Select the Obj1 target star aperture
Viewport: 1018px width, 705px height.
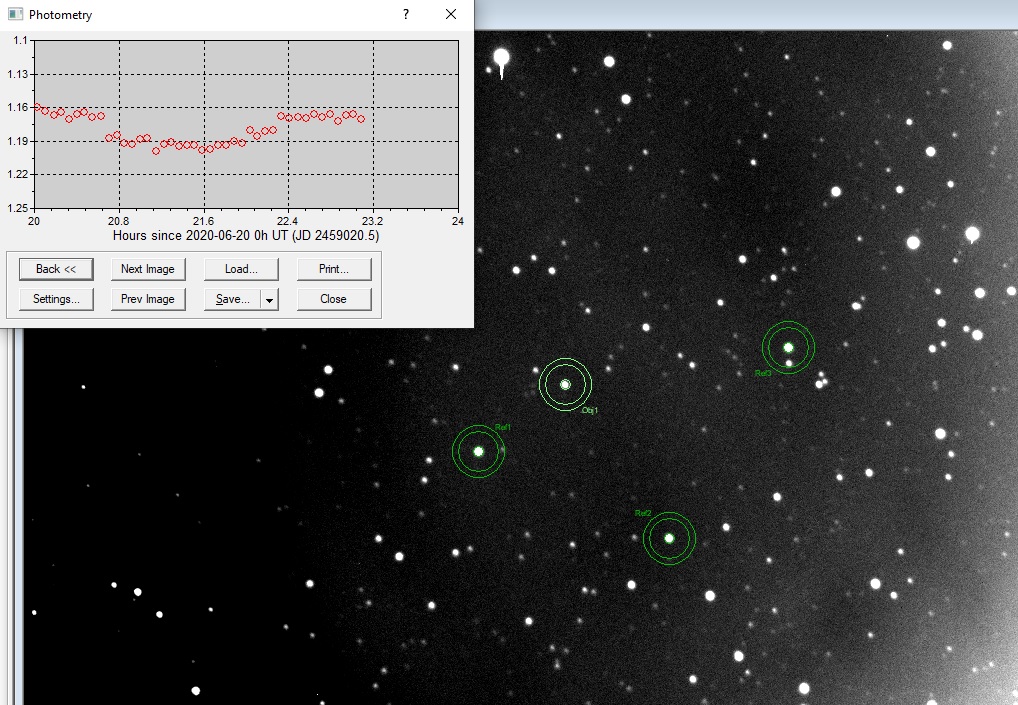(565, 385)
